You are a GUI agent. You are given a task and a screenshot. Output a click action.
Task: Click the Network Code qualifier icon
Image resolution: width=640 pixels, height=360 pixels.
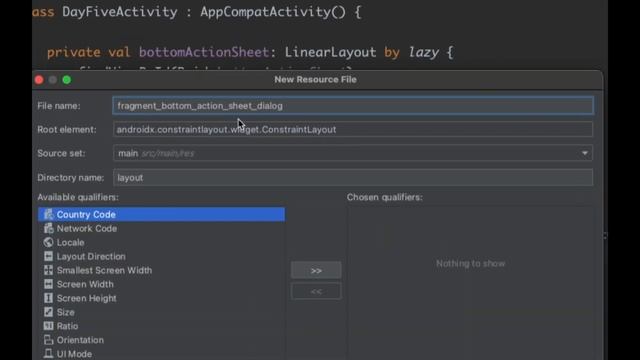(x=49, y=228)
